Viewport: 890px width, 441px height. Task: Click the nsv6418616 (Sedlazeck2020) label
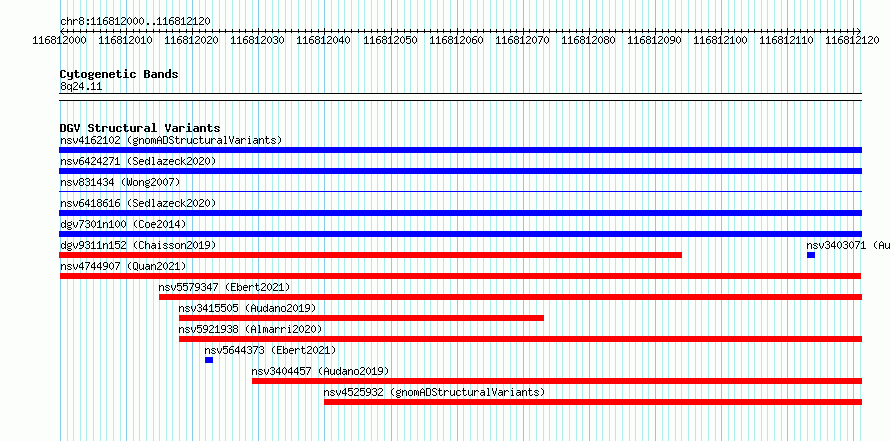pos(138,203)
